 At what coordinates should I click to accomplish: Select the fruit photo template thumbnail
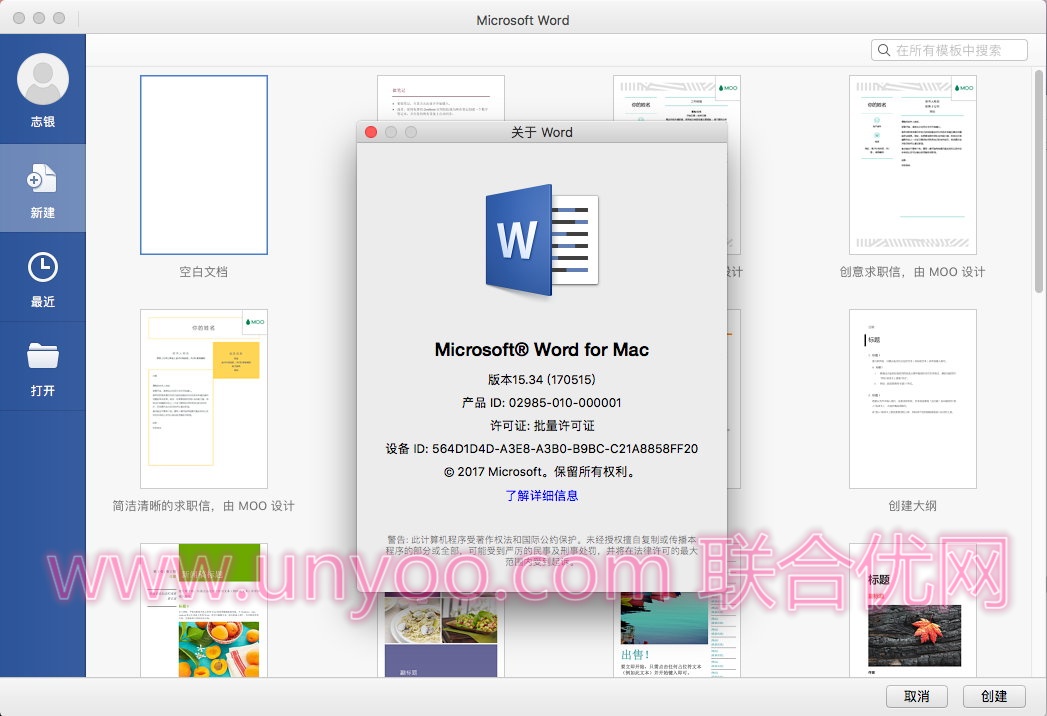(204, 610)
